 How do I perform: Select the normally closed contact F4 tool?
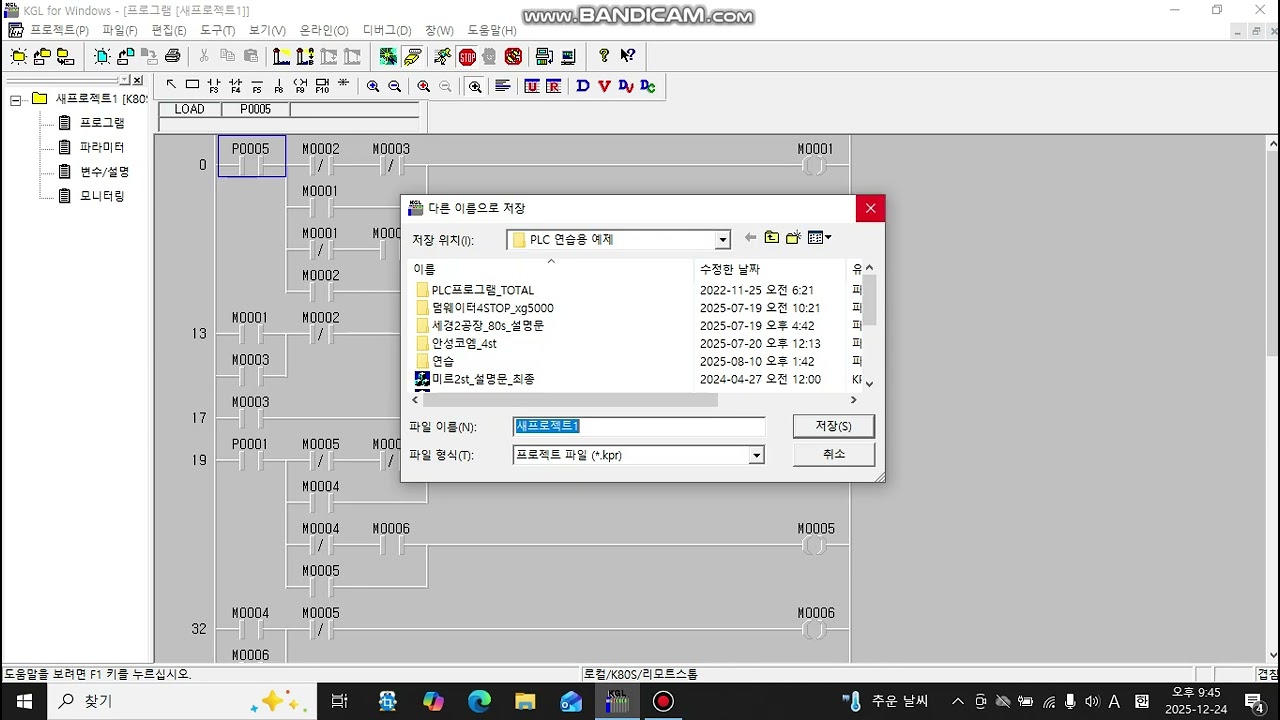tap(235, 85)
